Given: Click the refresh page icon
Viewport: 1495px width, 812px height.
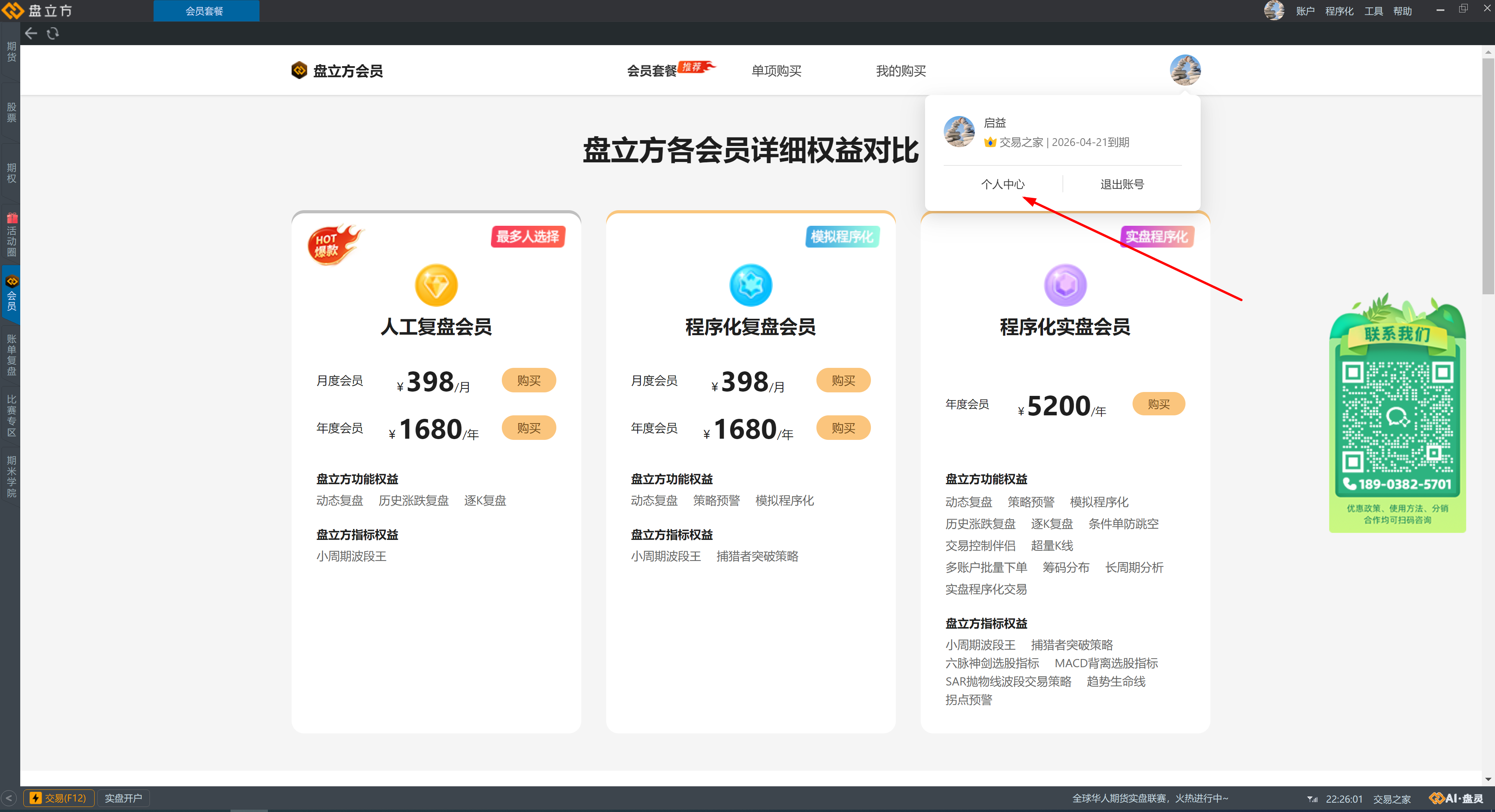Looking at the screenshot, I should pos(53,33).
